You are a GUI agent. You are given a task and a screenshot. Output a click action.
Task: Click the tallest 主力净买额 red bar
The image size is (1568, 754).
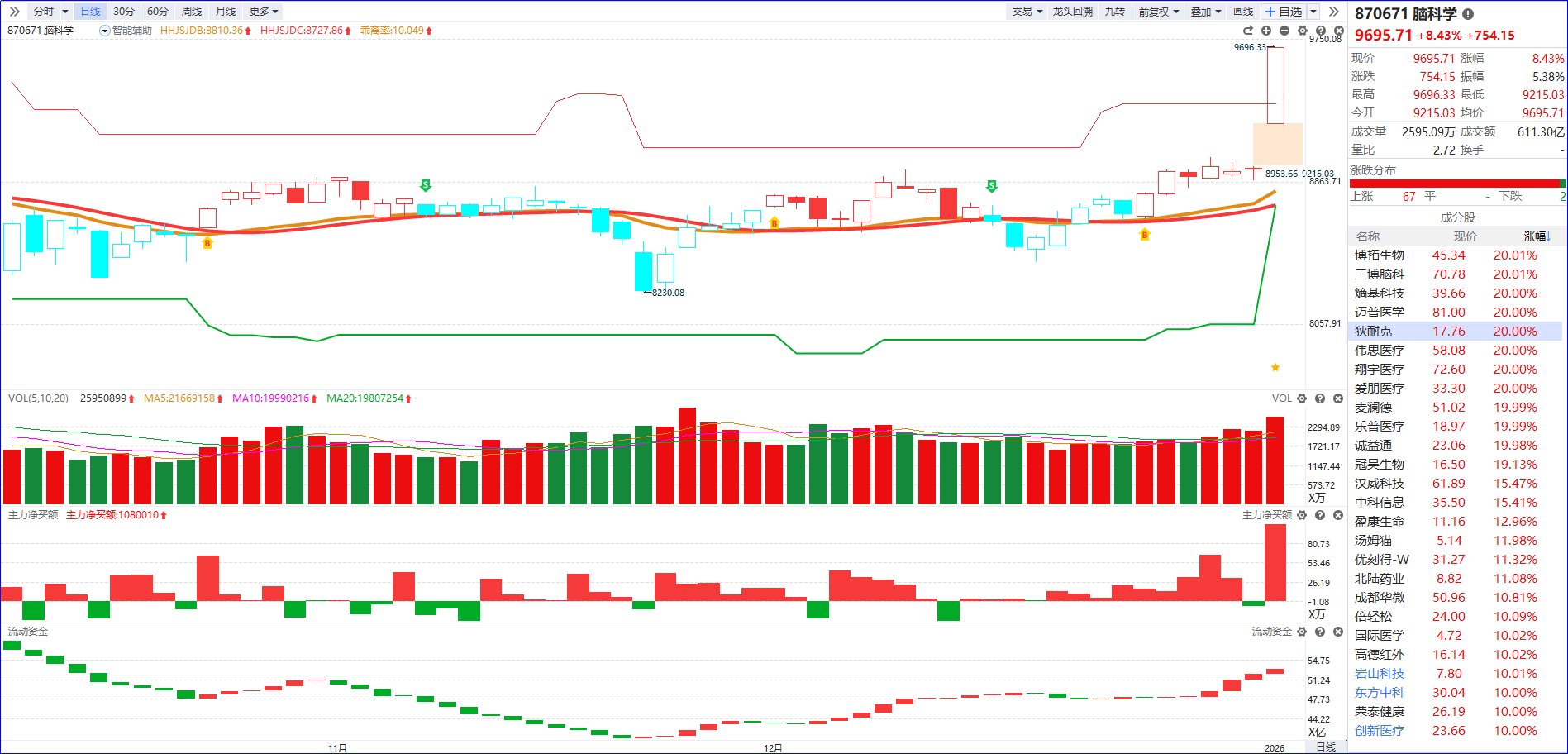click(1275, 563)
